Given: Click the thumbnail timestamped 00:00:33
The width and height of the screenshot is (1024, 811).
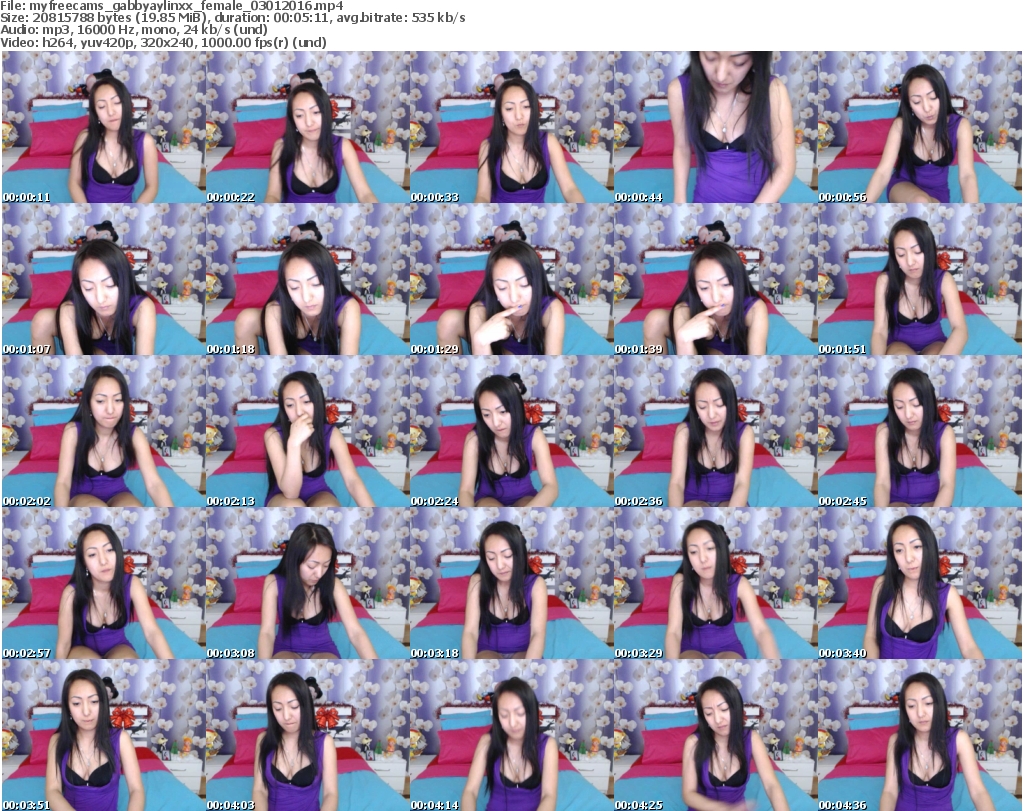Looking at the screenshot, I should pos(511,127).
